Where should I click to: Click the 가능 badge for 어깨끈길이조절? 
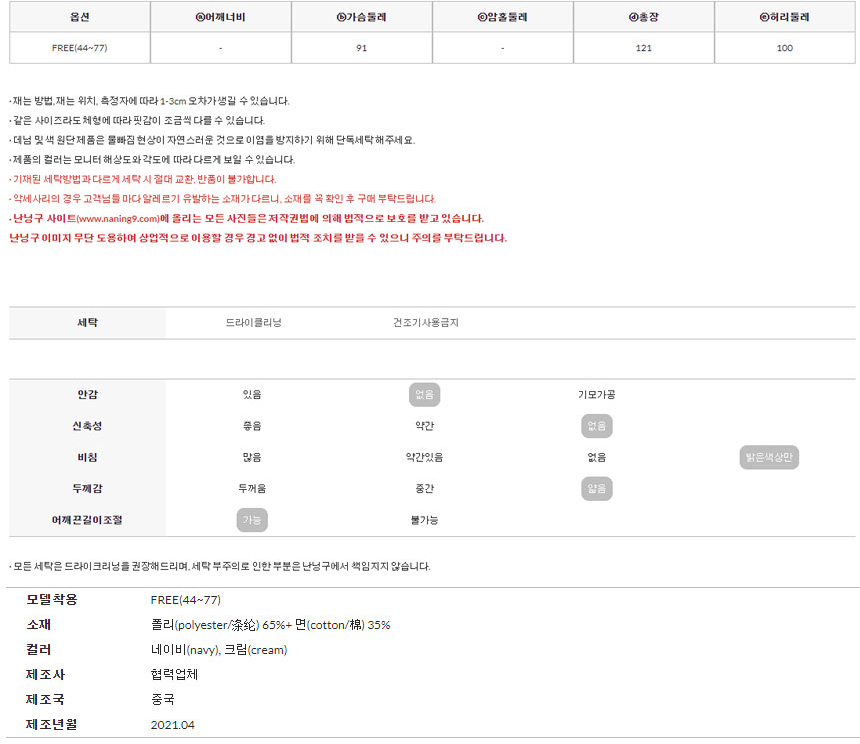[252, 520]
